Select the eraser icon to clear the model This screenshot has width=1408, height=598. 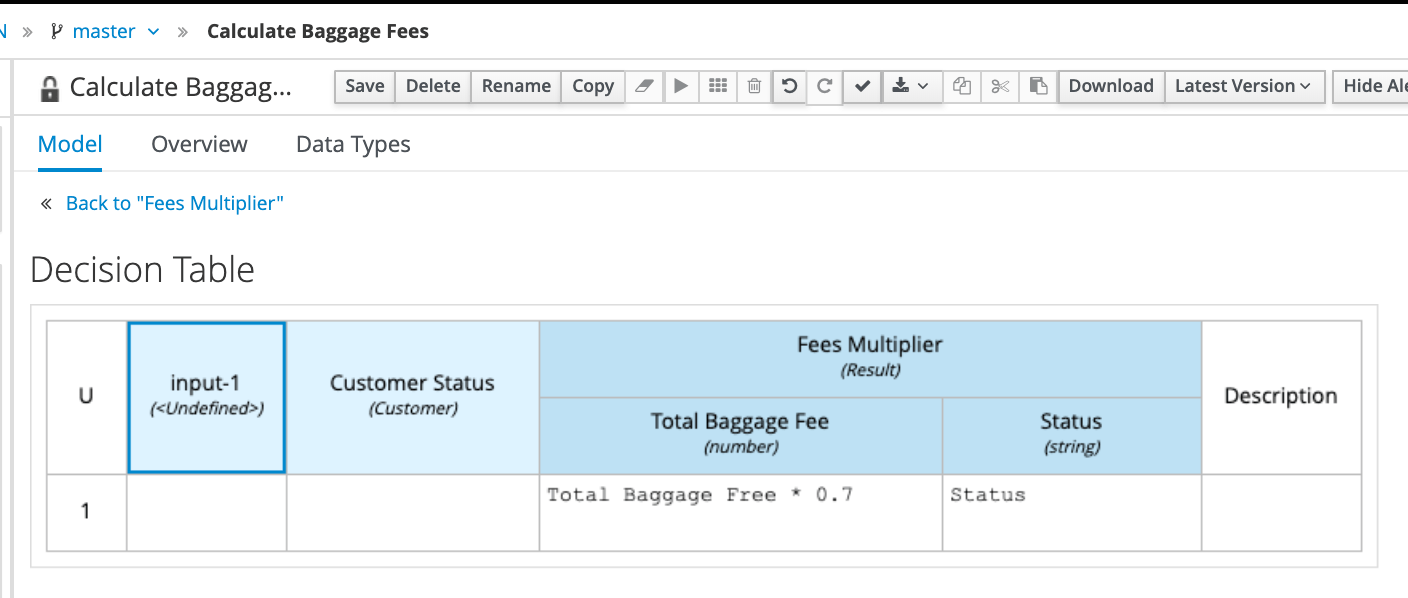click(644, 86)
